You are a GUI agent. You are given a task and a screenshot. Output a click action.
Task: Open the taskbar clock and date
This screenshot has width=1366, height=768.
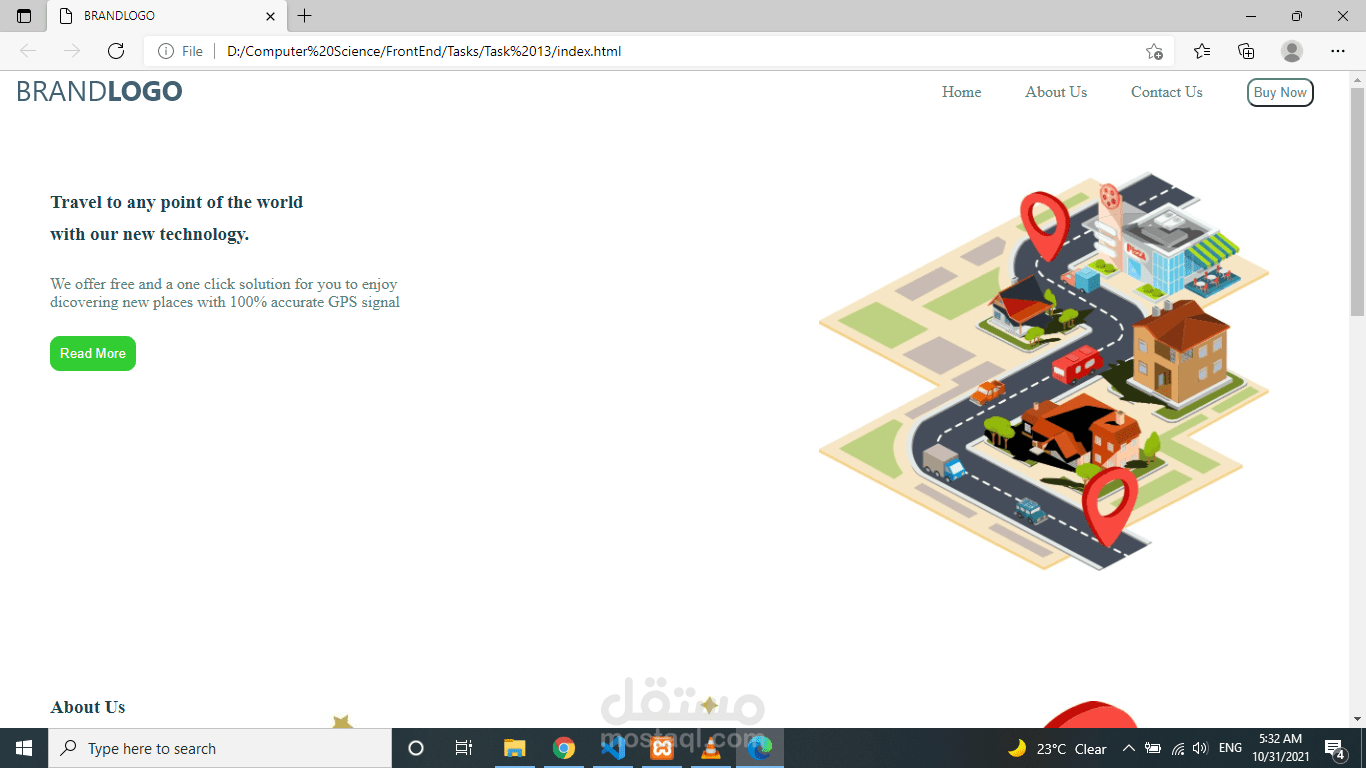(x=1281, y=748)
